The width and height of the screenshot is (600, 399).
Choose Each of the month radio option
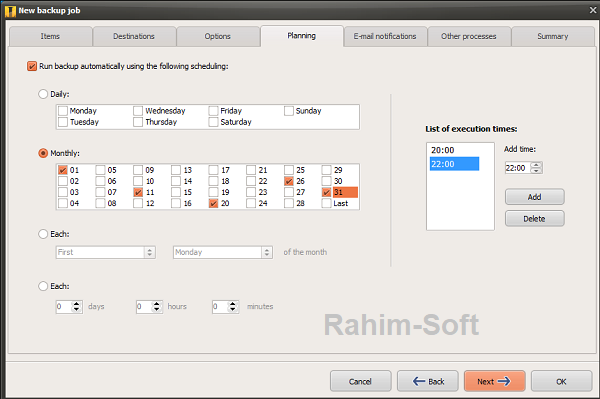pyautogui.click(x=43, y=234)
